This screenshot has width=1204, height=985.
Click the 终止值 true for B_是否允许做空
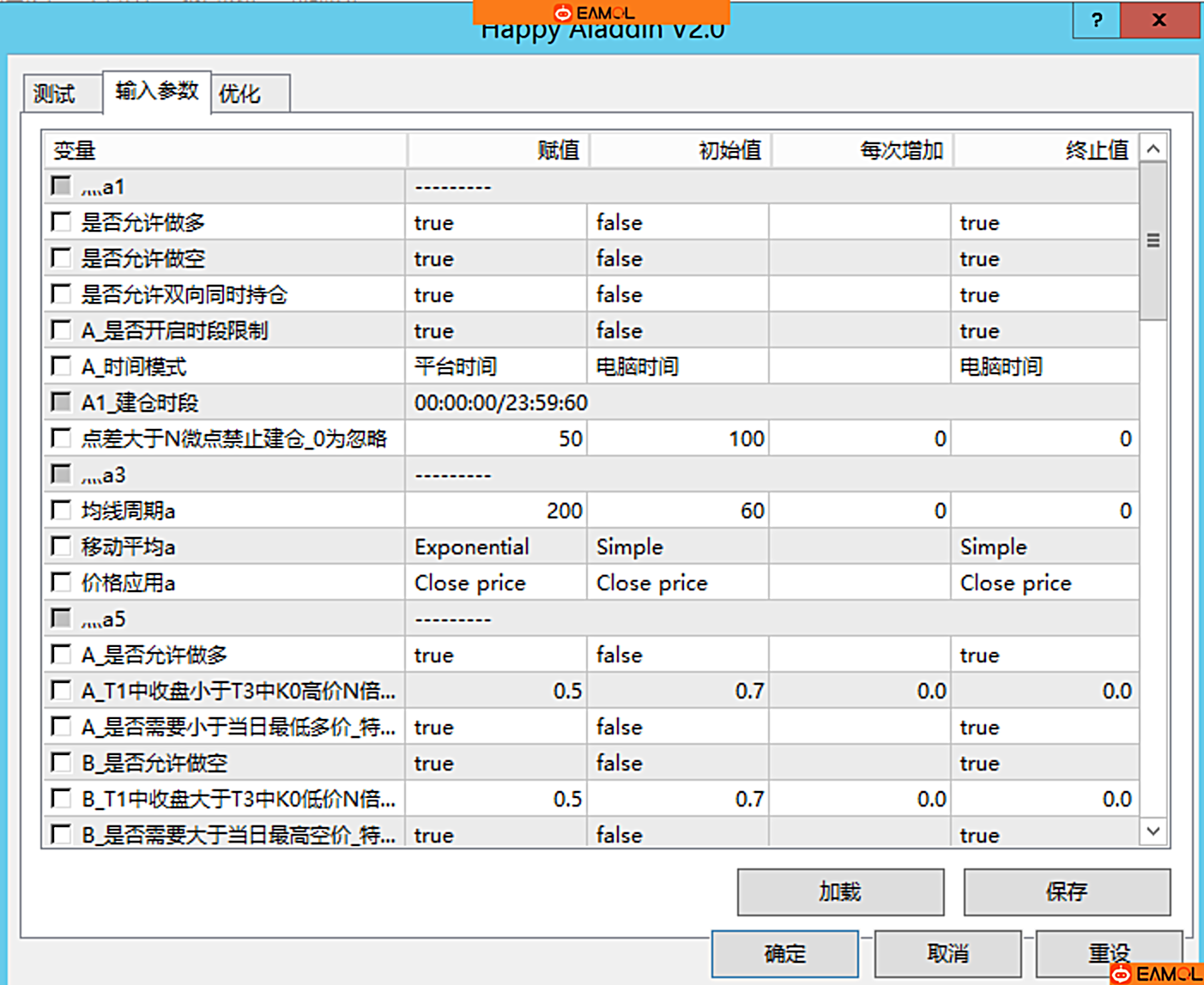(1044, 763)
